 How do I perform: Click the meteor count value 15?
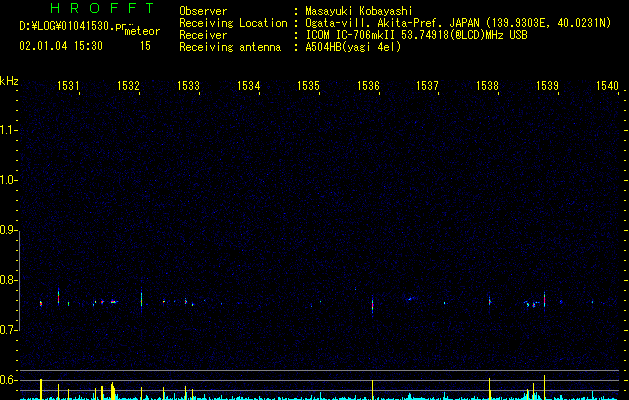pos(145,46)
